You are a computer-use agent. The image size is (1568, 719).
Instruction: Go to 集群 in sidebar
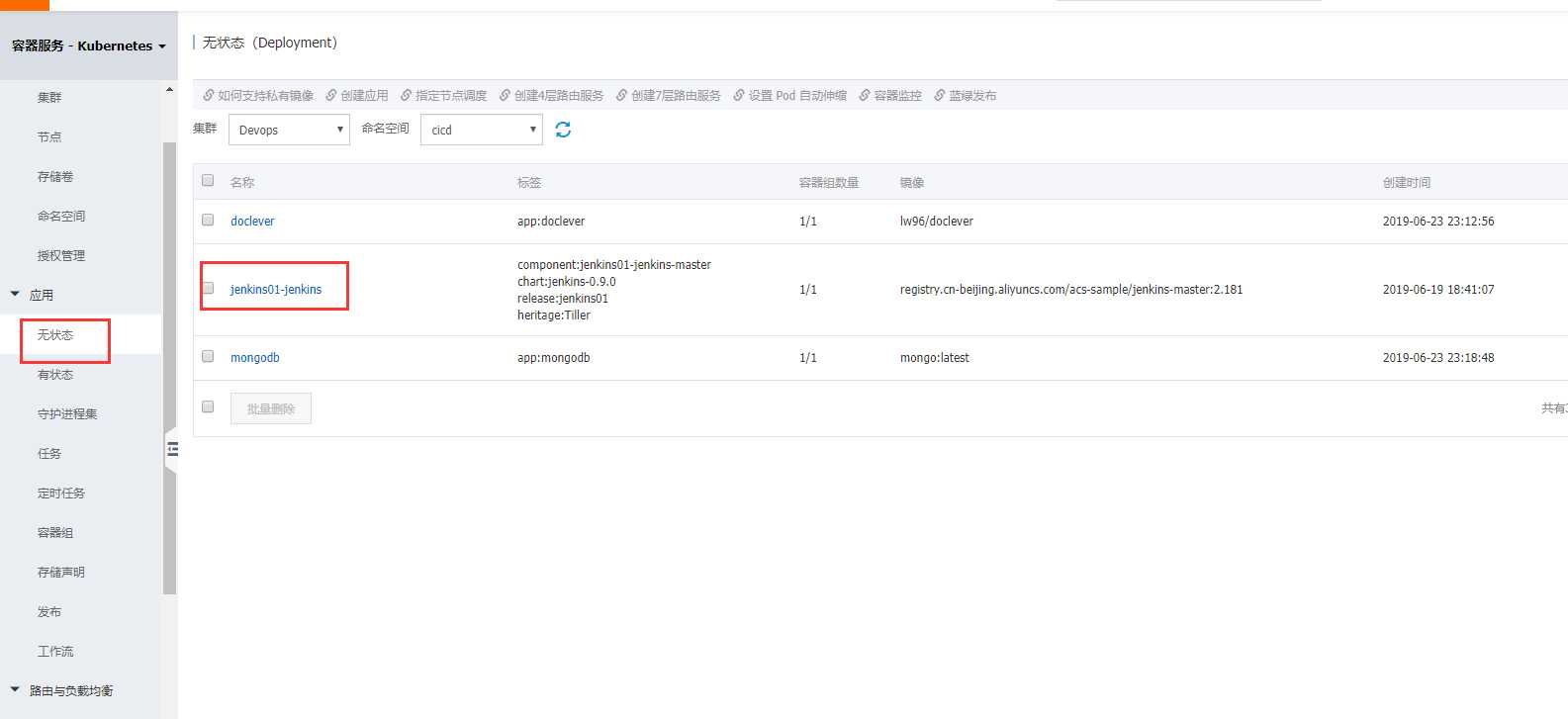(x=49, y=97)
